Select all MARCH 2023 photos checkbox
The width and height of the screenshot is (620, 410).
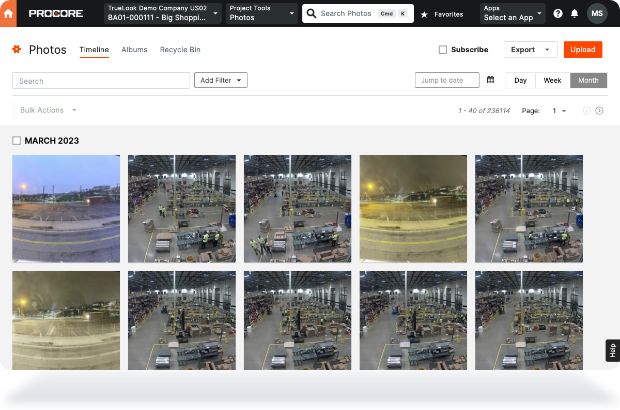tap(17, 140)
